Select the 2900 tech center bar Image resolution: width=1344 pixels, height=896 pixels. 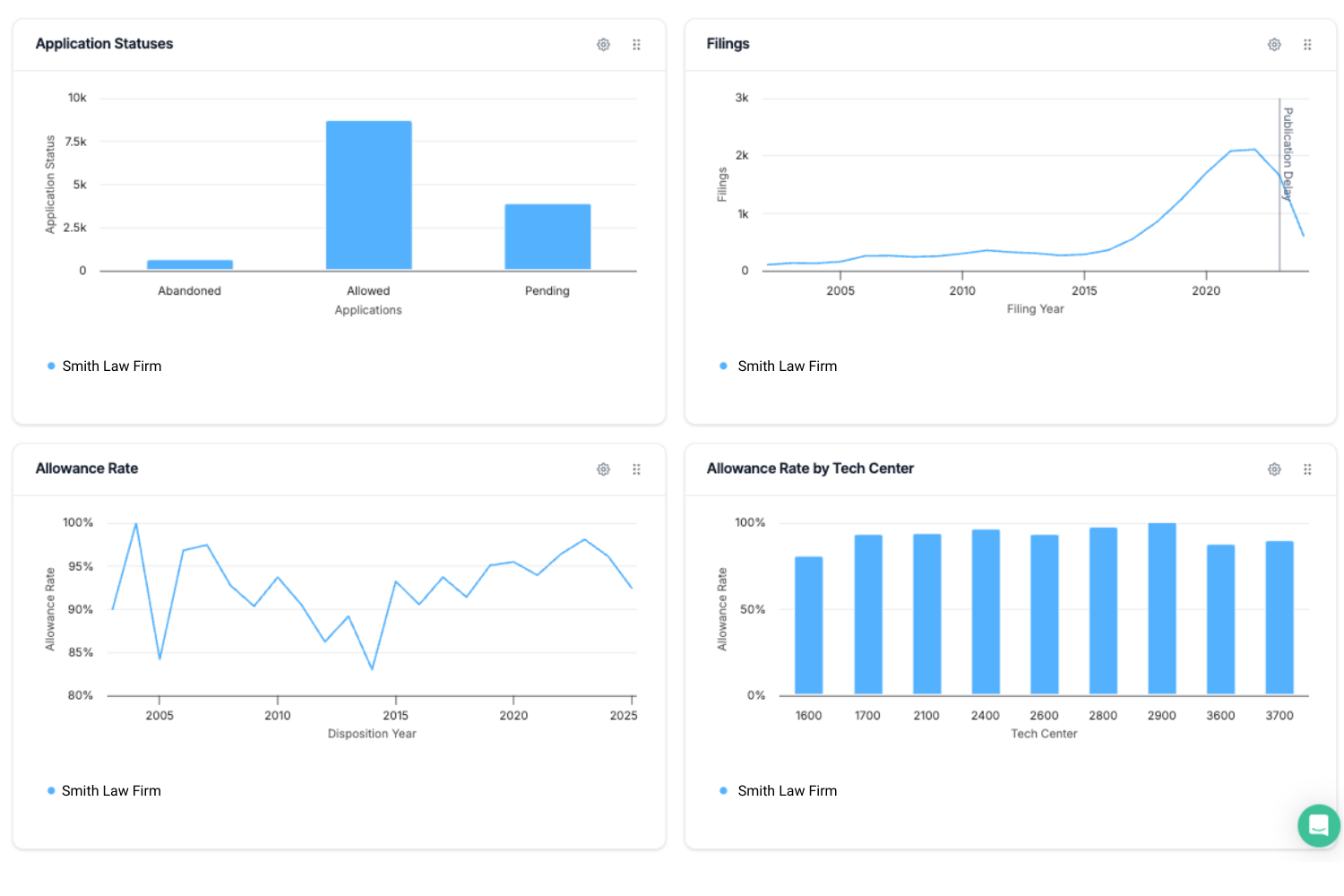click(x=1162, y=608)
